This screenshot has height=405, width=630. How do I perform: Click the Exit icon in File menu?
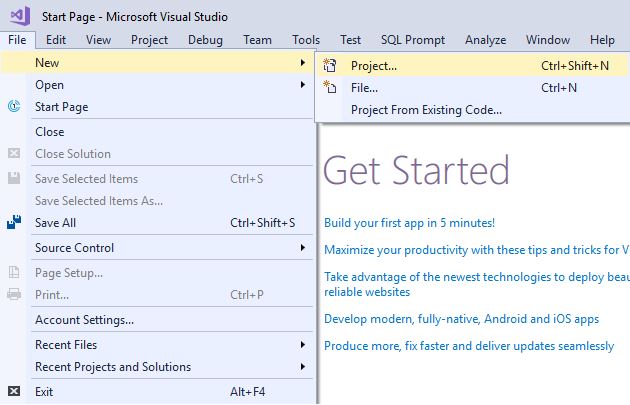pyautogui.click(x=14, y=392)
